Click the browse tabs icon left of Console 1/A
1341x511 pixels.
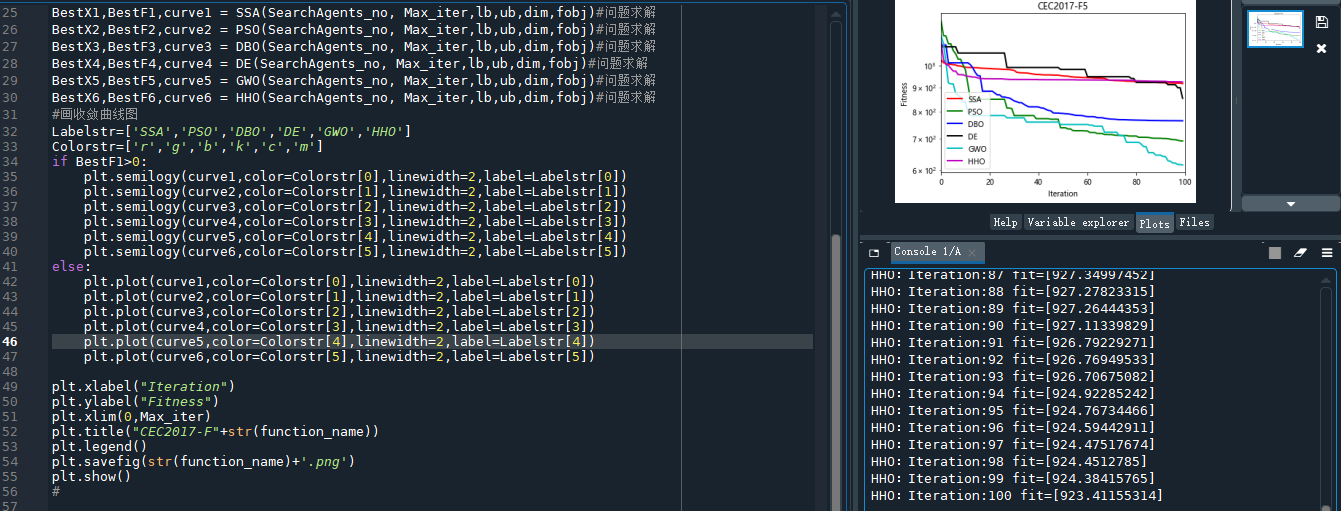pos(873,253)
